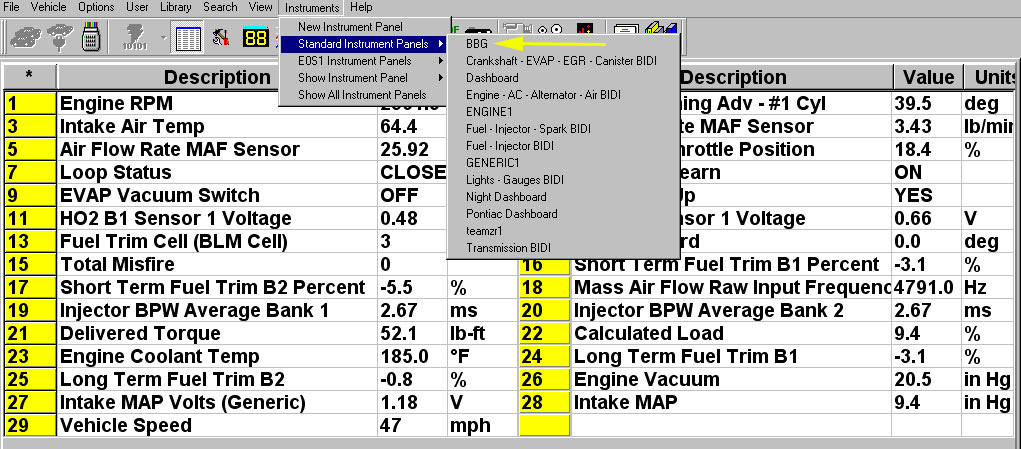The height and width of the screenshot is (449, 1021).
Task: Click the handheld scan tool icon
Action: (x=91, y=39)
